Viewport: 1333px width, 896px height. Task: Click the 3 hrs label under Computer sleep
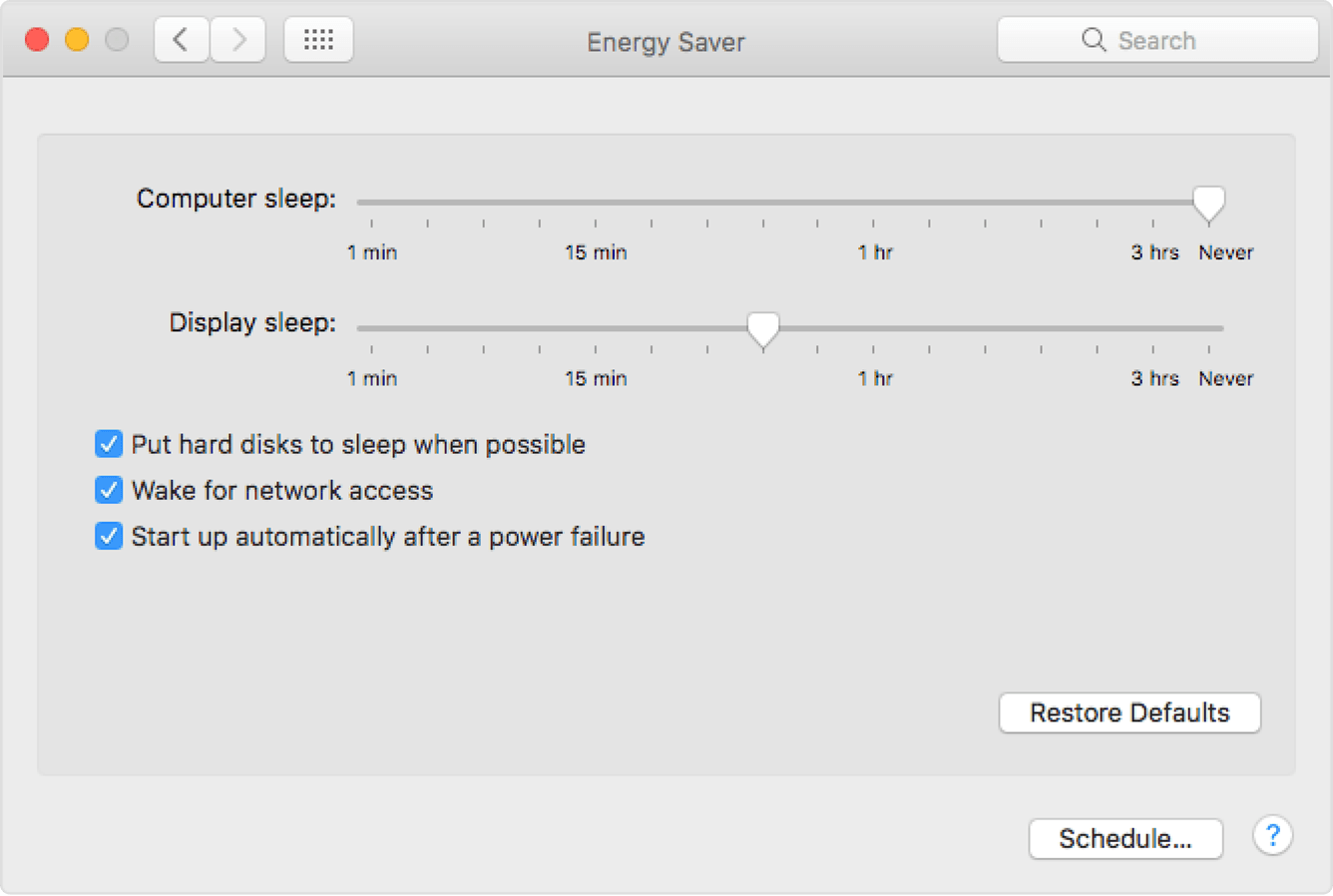tap(1154, 252)
